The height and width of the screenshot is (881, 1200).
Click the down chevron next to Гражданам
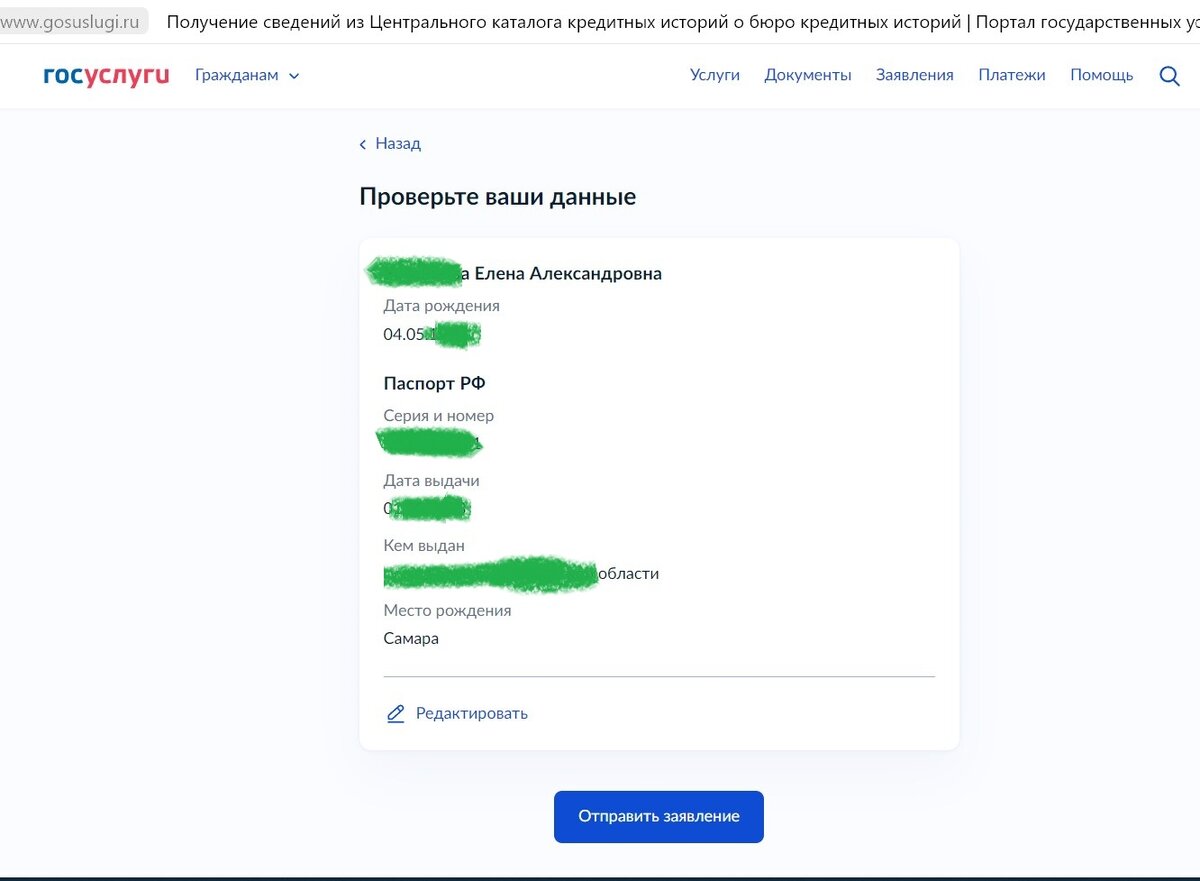coord(292,75)
